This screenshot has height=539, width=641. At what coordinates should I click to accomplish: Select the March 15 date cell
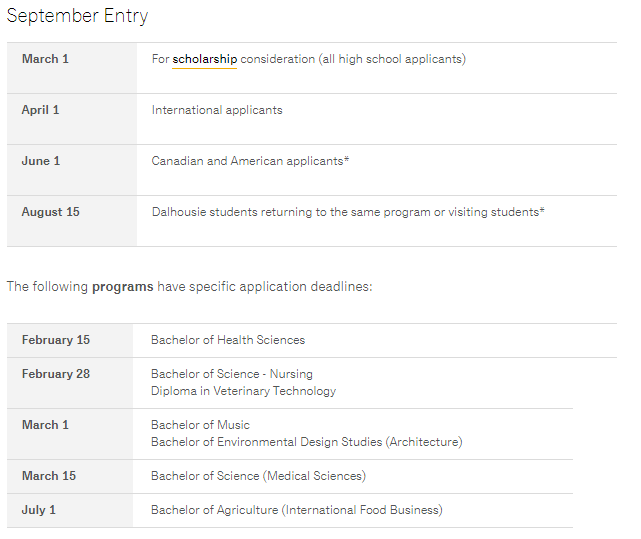pos(49,476)
